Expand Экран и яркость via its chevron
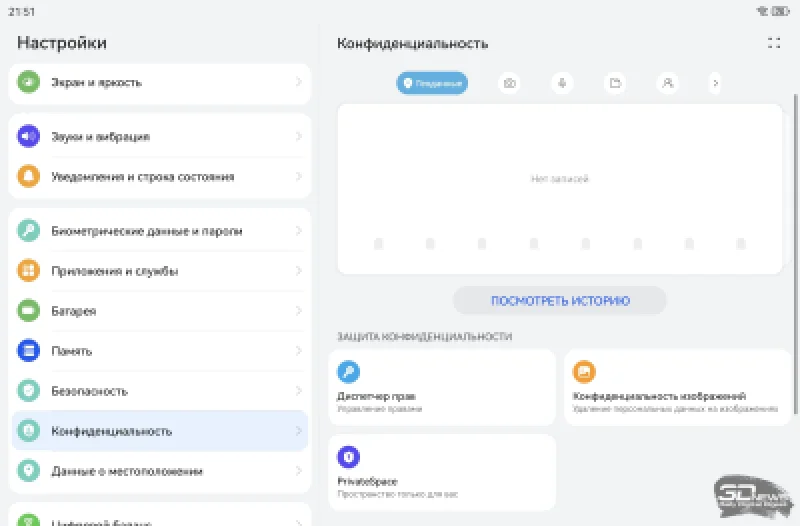This screenshot has height=526, width=800. click(x=298, y=82)
